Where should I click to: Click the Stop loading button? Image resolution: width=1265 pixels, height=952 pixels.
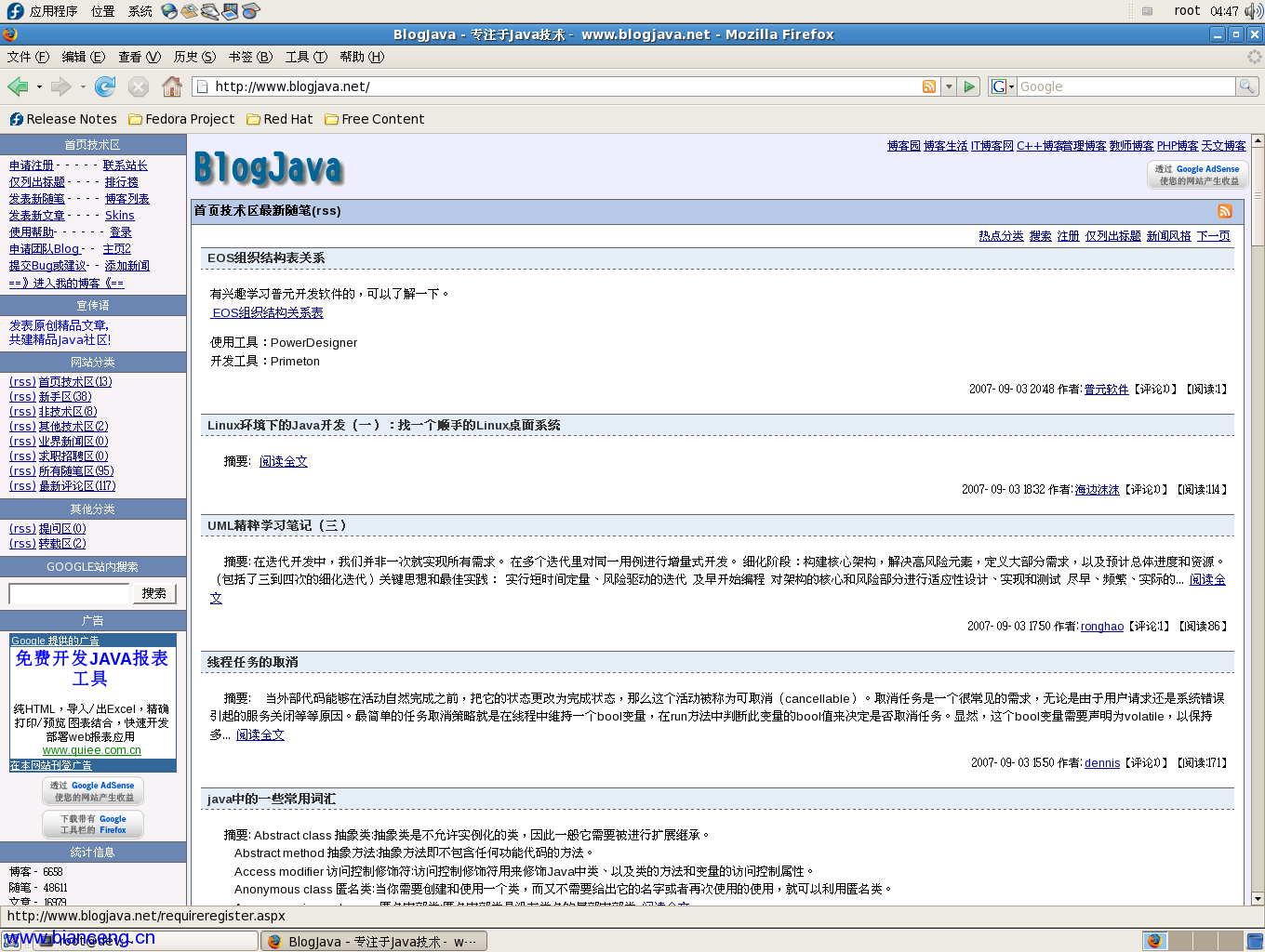(139, 86)
